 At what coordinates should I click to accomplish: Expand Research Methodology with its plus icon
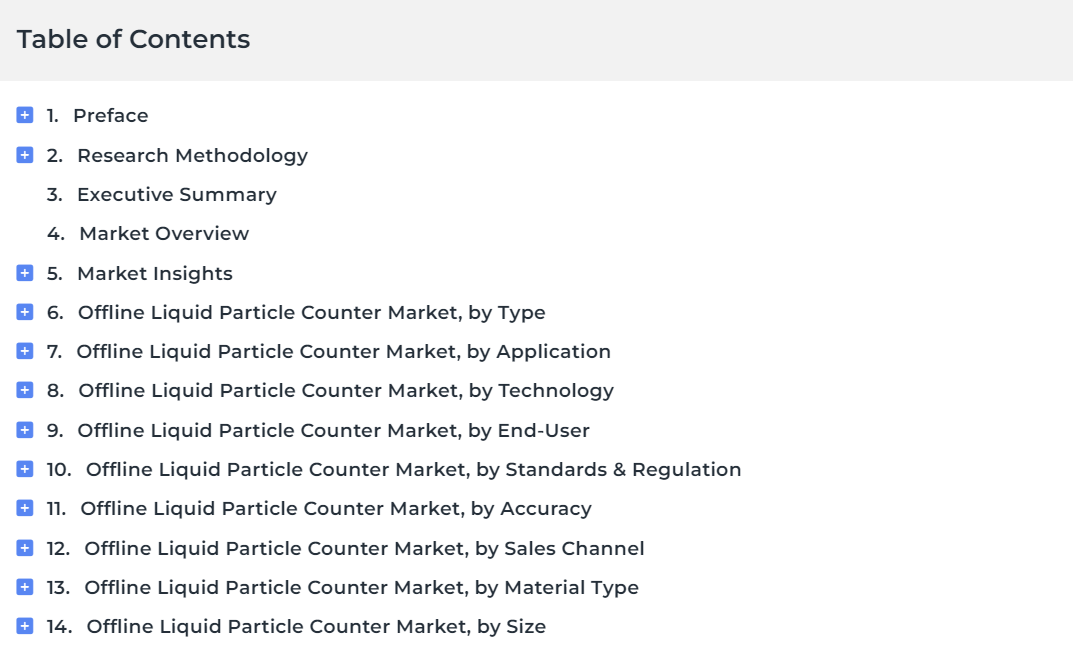click(25, 155)
